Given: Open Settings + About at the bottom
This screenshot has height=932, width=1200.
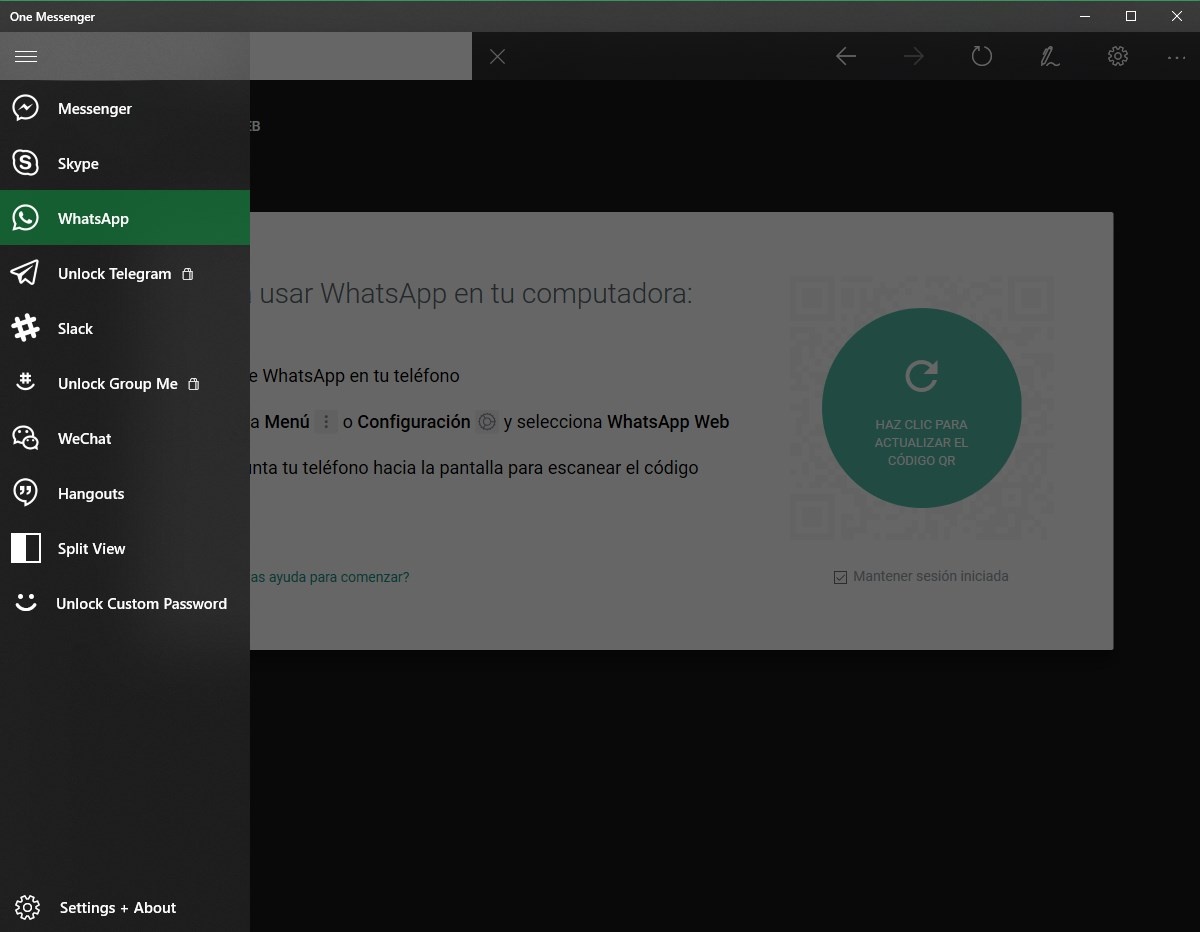Looking at the screenshot, I should [x=125, y=907].
